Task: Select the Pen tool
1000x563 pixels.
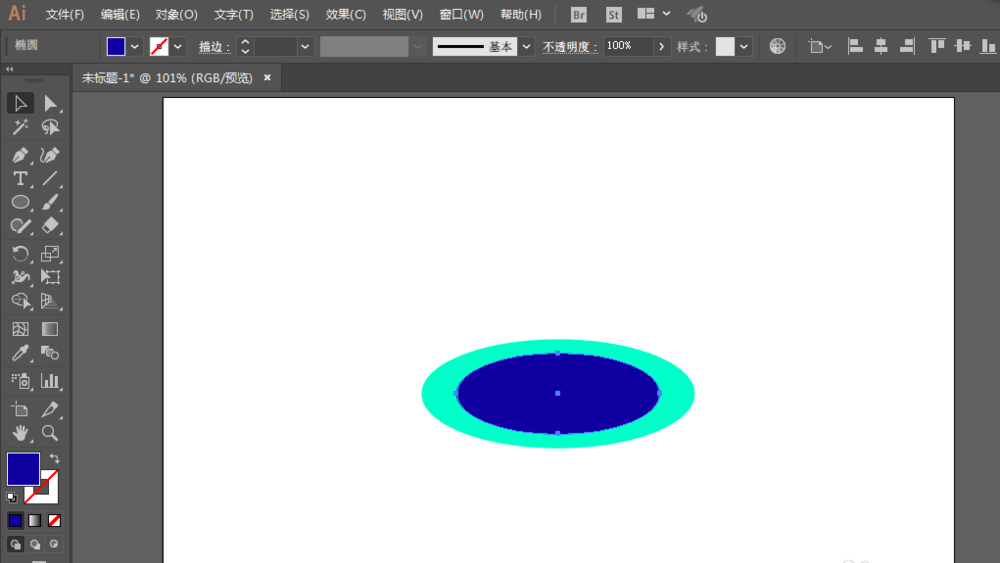Action: (20, 155)
